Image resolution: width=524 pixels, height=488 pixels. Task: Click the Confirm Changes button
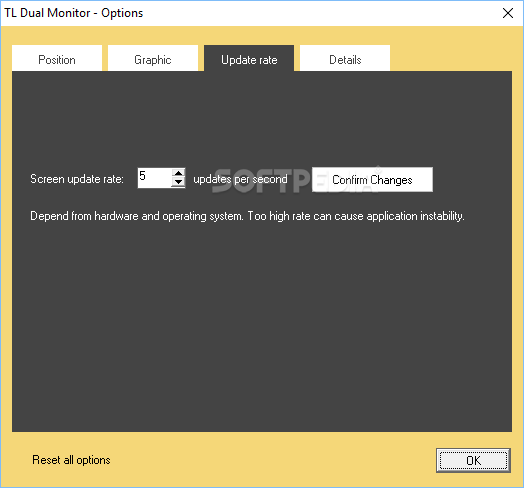(x=372, y=179)
